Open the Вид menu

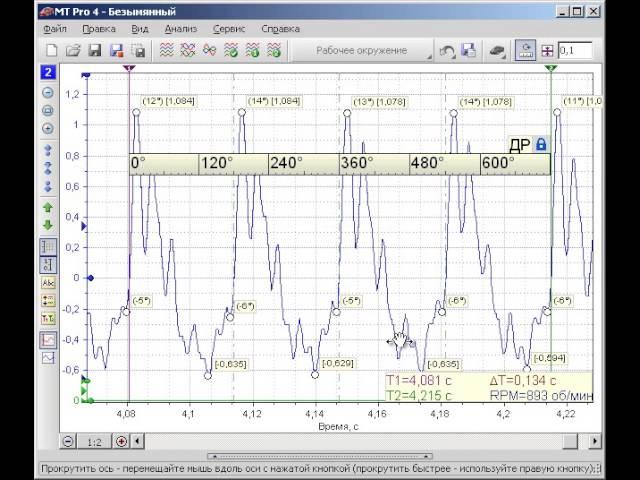[x=140, y=29]
